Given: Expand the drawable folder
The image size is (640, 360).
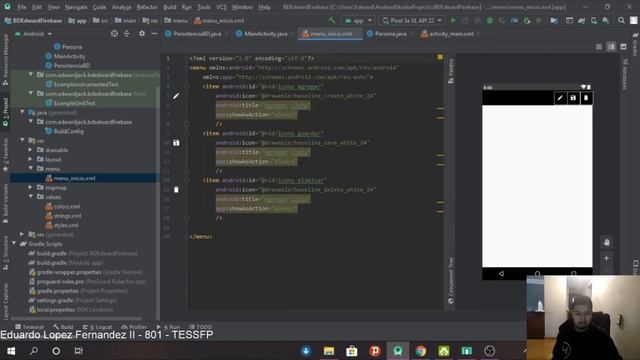Looking at the screenshot, I should tap(31, 150).
